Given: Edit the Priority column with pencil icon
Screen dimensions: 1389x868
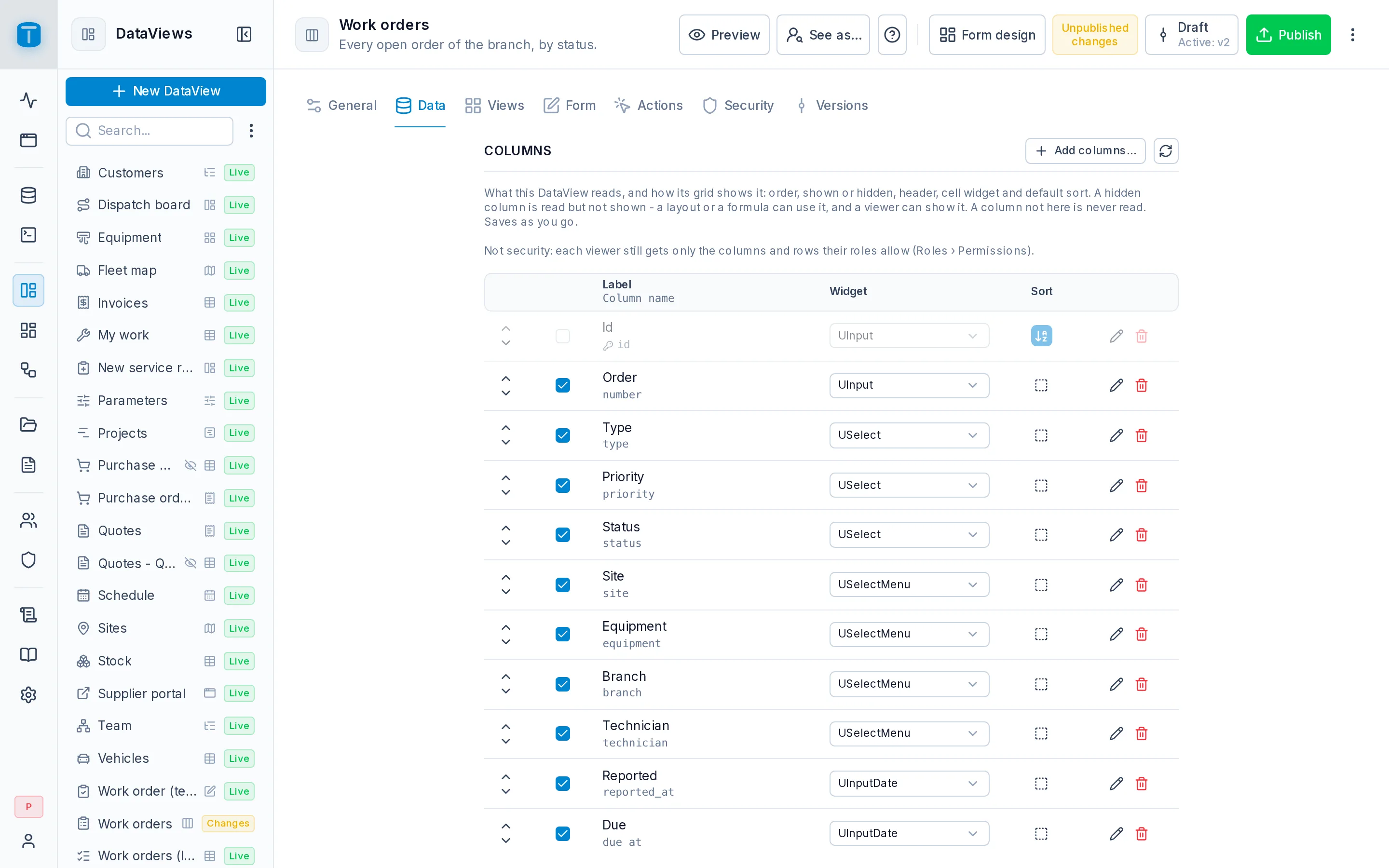Looking at the screenshot, I should [x=1116, y=486].
